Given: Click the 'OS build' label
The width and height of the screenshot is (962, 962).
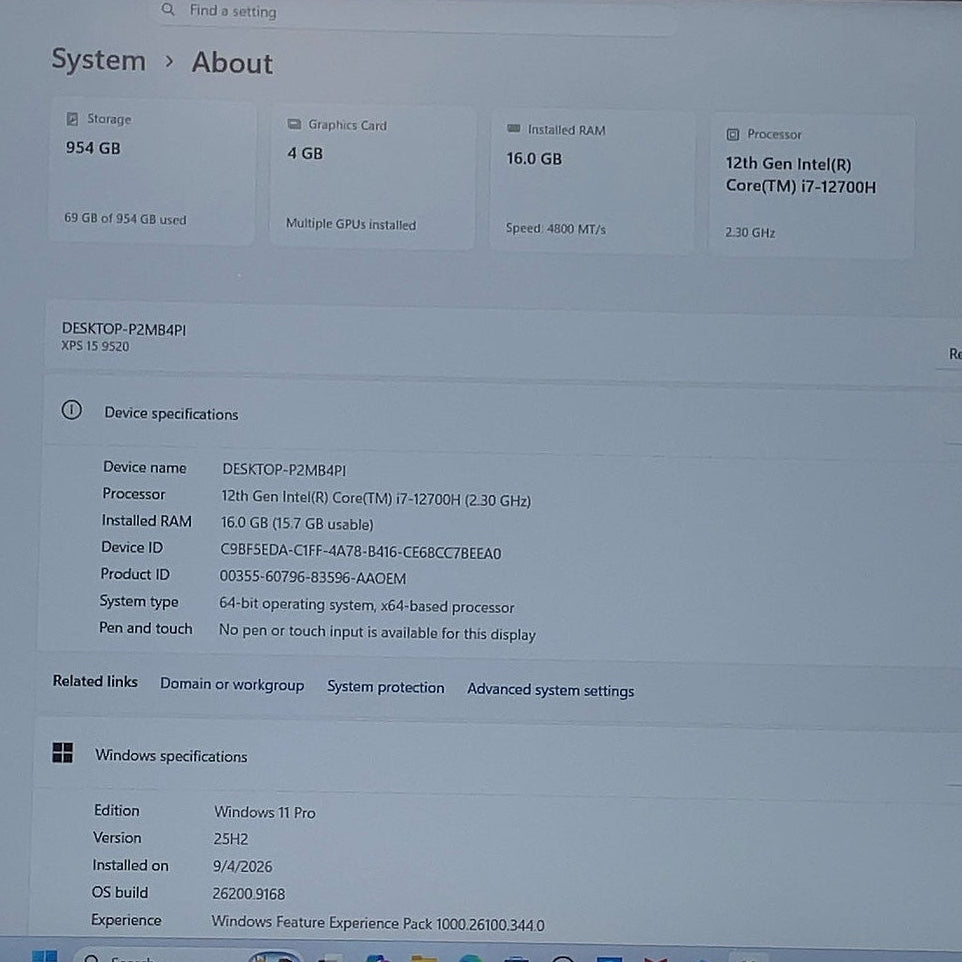Looking at the screenshot, I should click(x=120, y=893).
